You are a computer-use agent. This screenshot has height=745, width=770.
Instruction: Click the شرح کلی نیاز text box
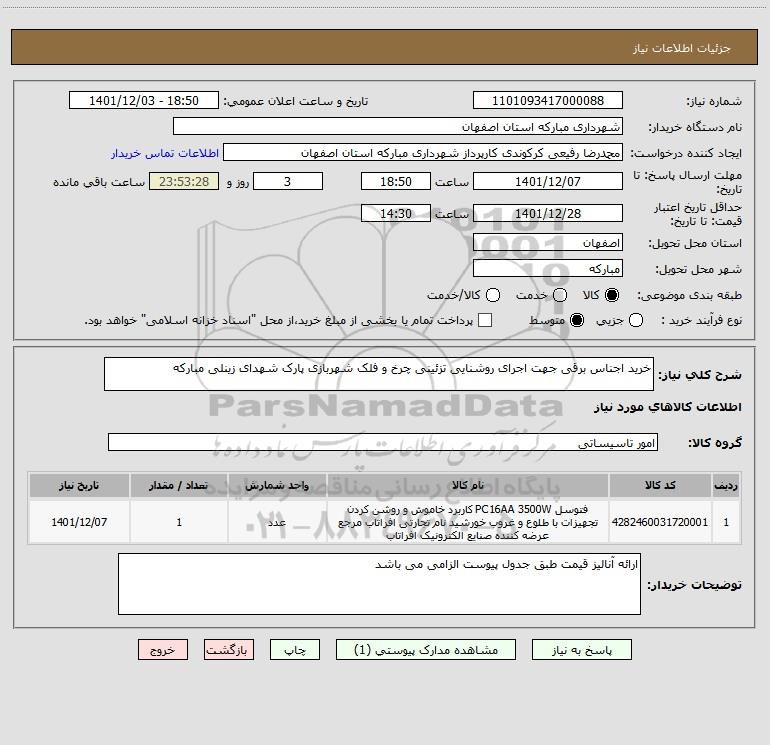point(379,374)
